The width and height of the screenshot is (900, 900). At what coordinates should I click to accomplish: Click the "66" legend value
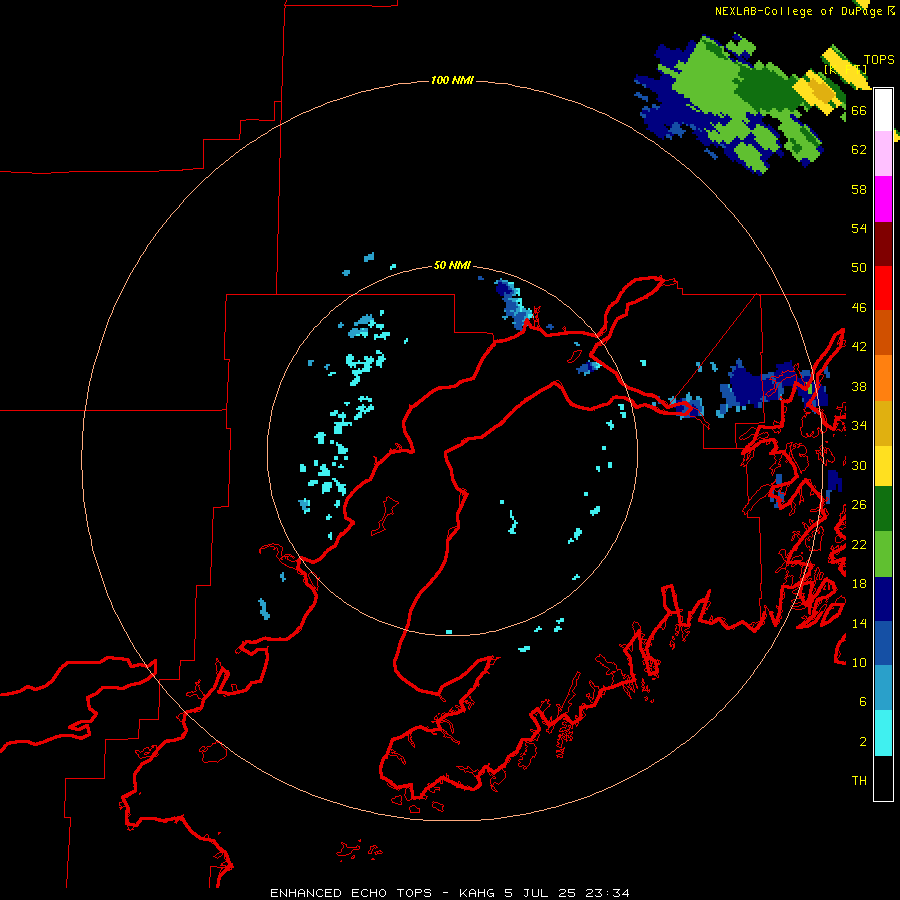pos(859,110)
